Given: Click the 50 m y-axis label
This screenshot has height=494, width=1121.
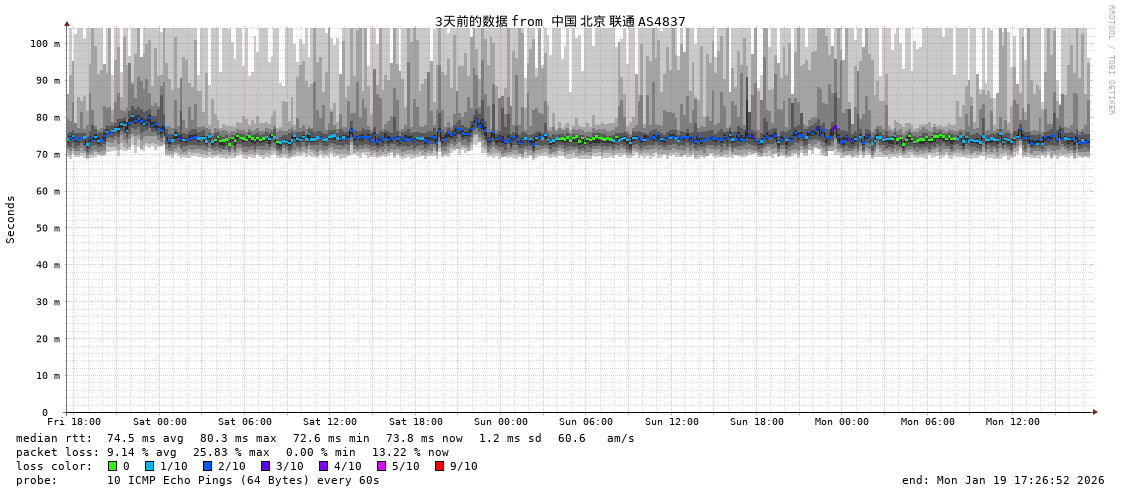Looking at the screenshot, I should pos(48,228).
